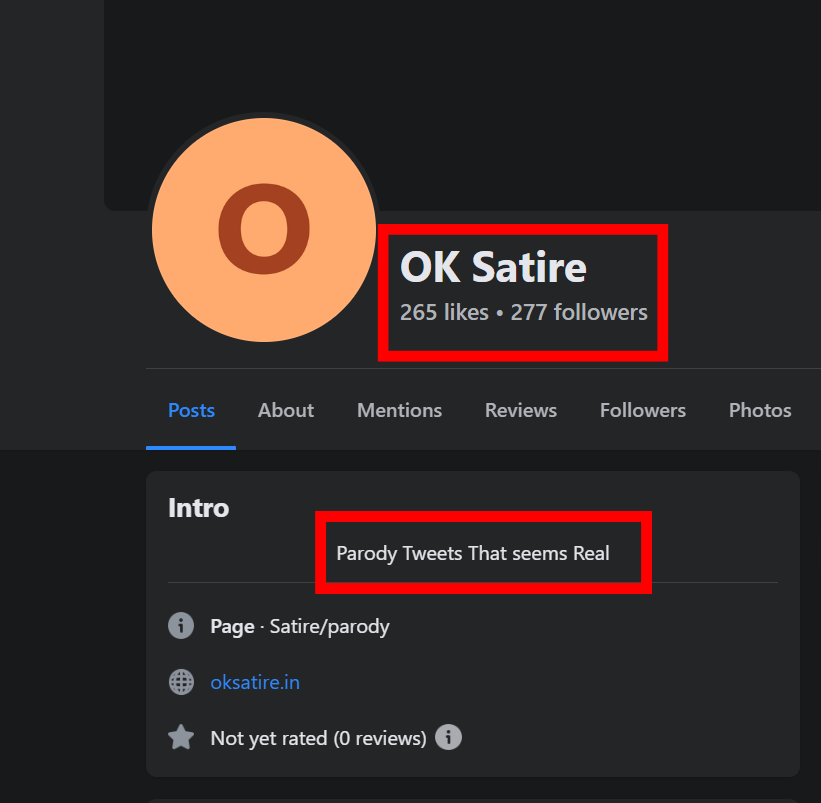Image resolution: width=821 pixels, height=803 pixels.
Task: Switch to the About tab
Action: [286, 410]
